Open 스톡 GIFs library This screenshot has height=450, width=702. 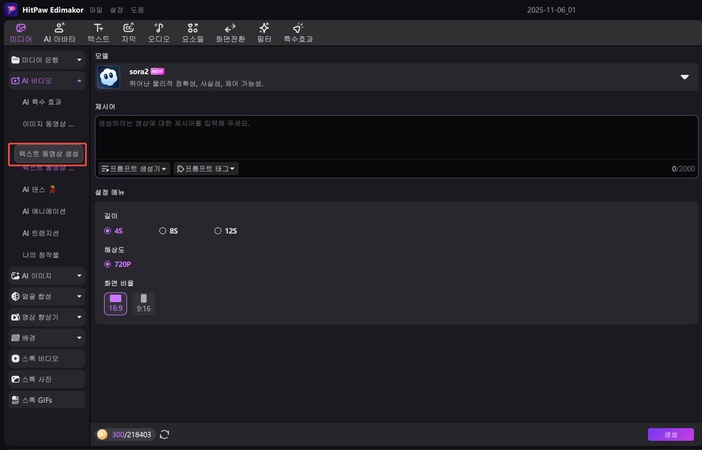coord(47,400)
